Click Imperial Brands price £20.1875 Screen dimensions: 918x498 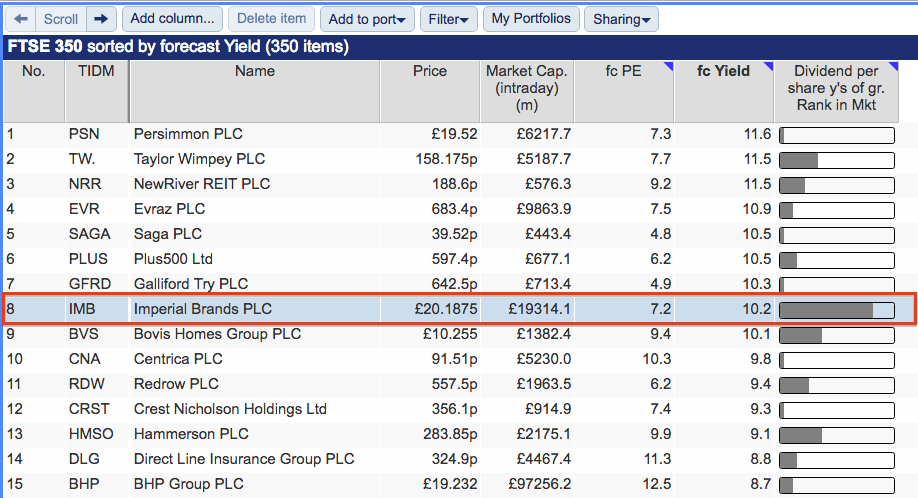click(x=446, y=309)
